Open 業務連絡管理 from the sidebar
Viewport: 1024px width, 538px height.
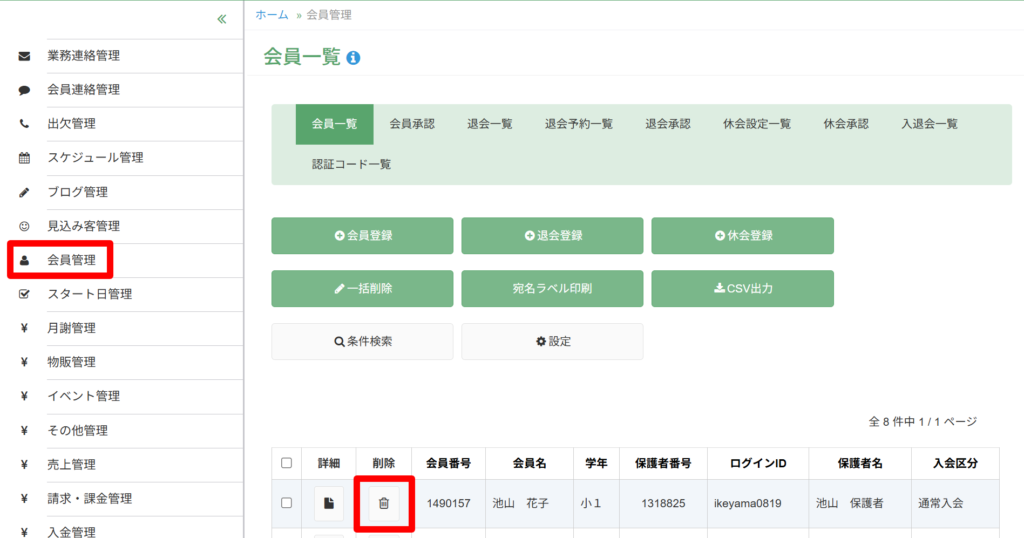(x=83, y=56)
